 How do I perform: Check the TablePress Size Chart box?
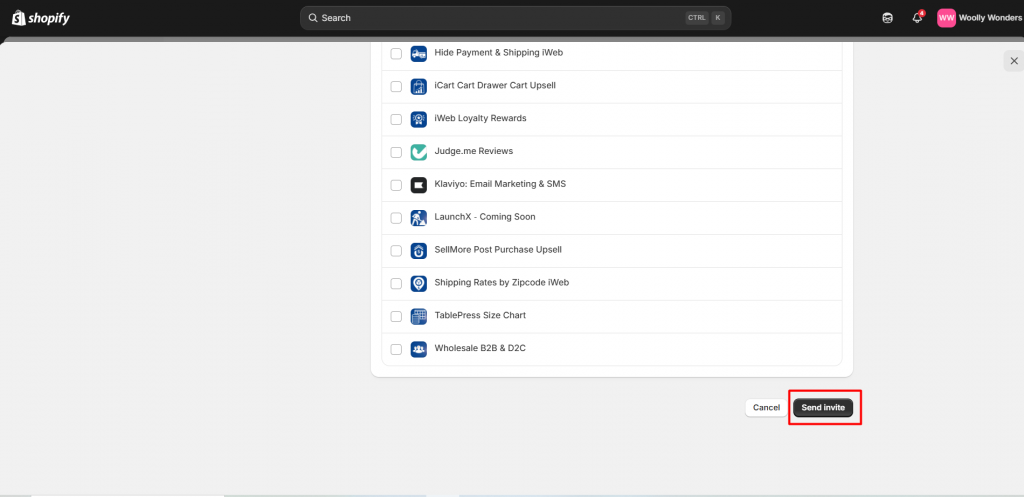click(396, 316)
